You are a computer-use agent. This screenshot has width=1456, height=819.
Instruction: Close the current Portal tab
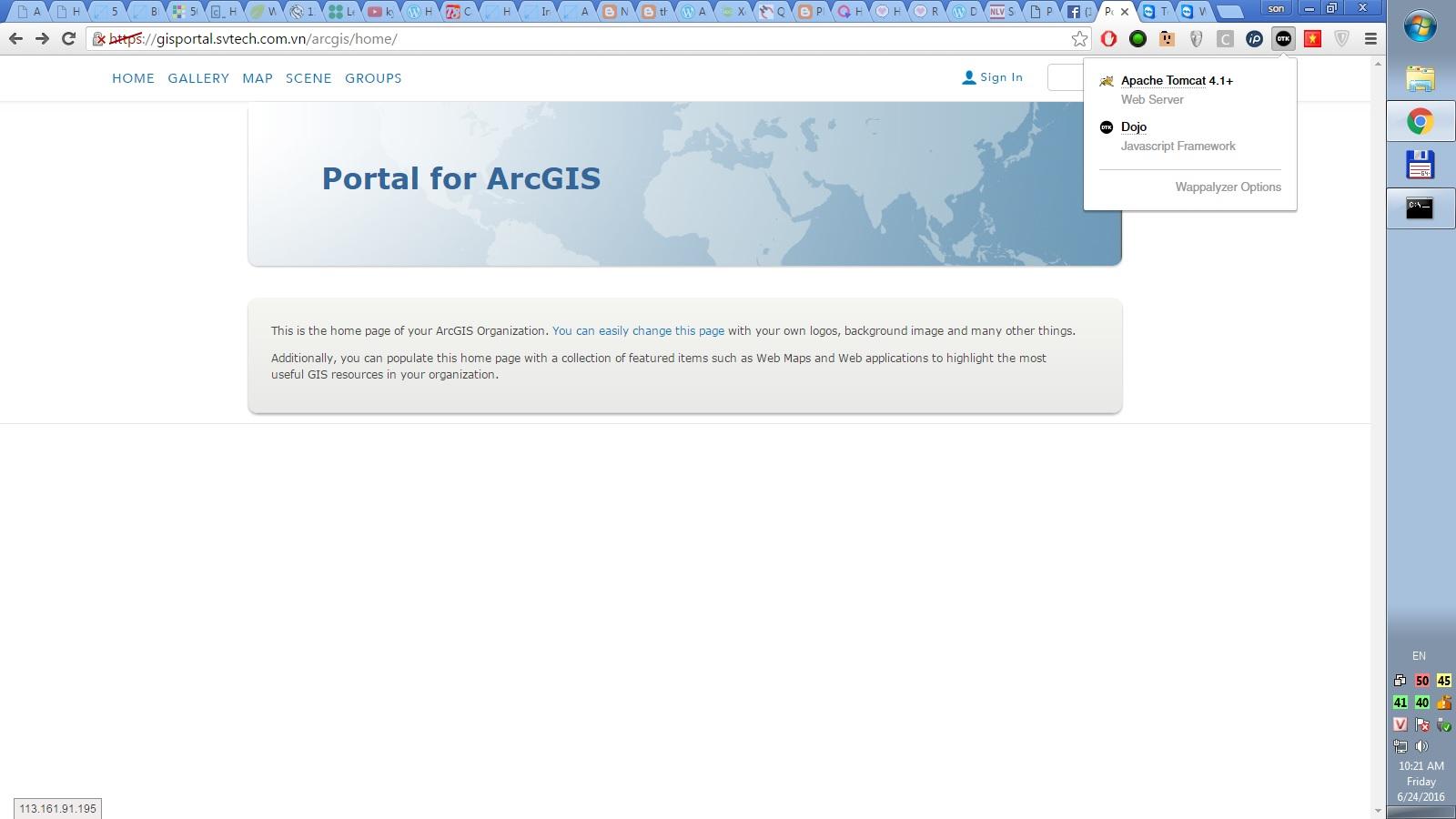click(x=1125, y=12)
